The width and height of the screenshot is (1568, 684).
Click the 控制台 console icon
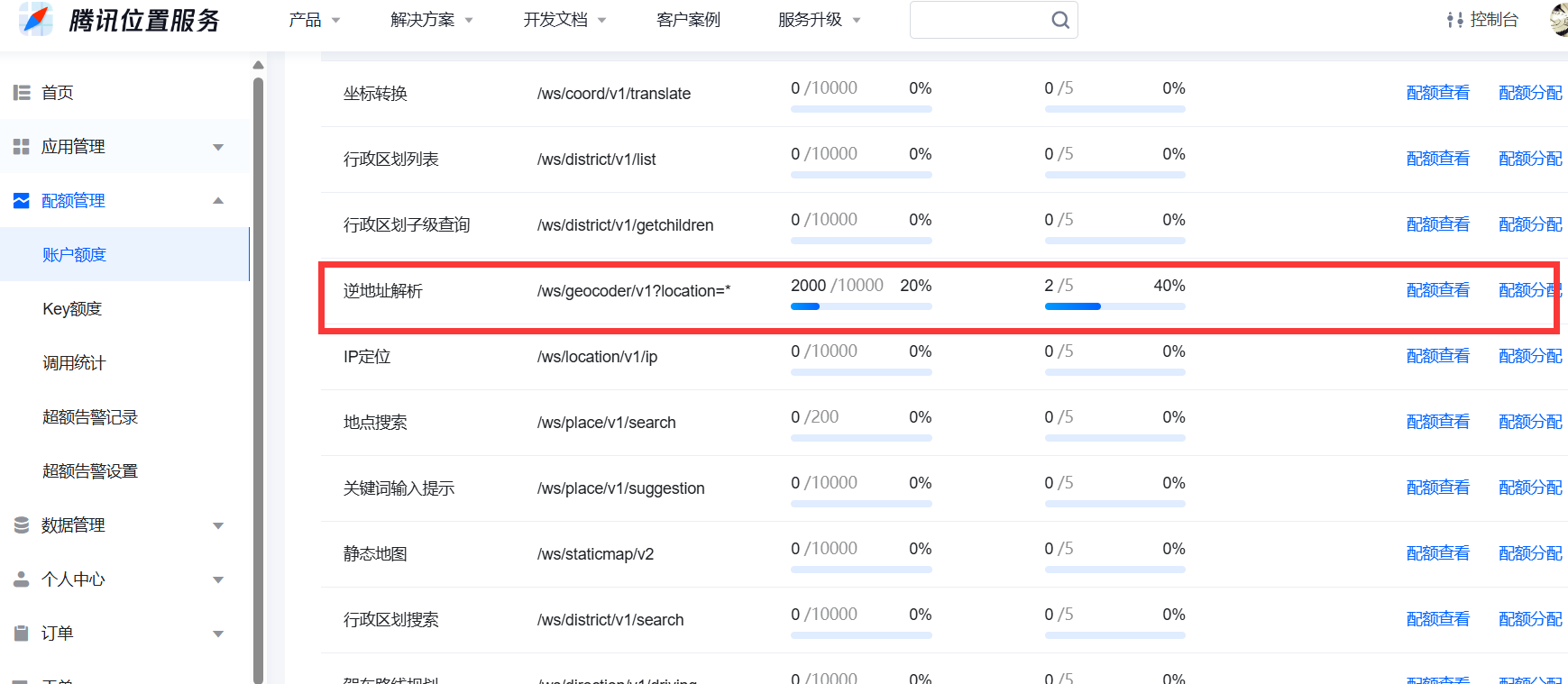[1454, 20]
